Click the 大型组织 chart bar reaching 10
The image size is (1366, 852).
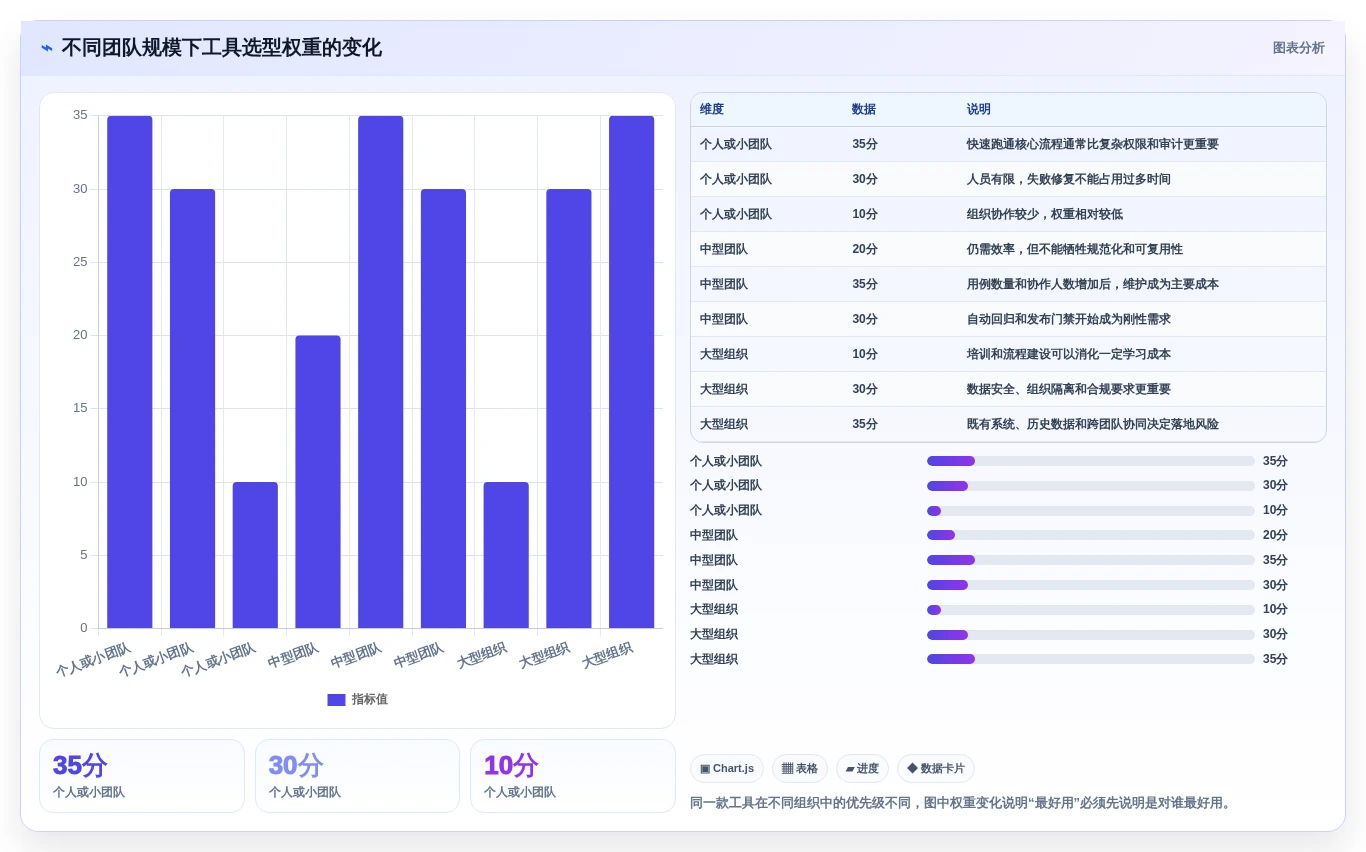pyautogui.click(x=506, y=555)
